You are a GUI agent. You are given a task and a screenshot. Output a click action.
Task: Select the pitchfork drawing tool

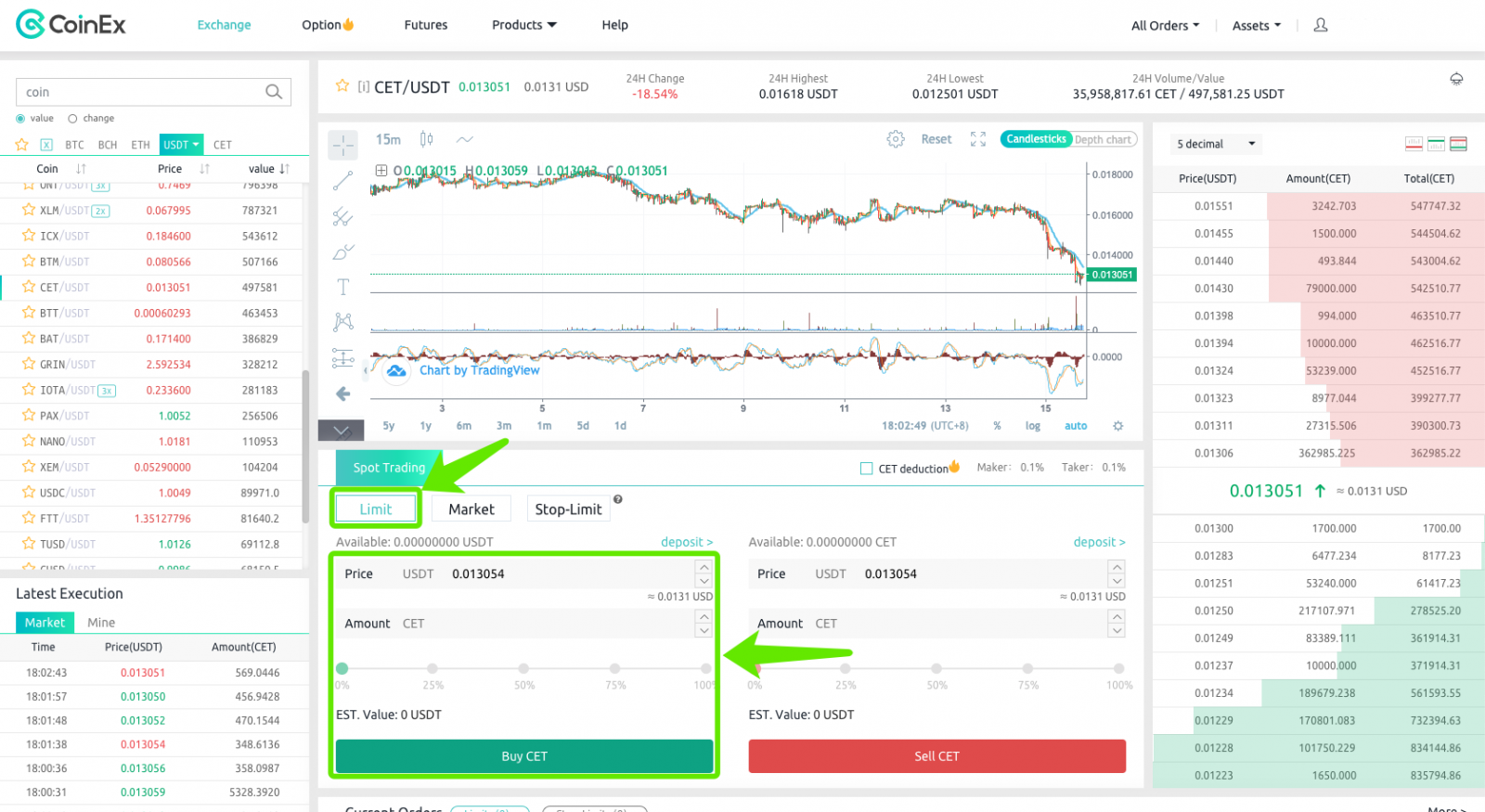[343, 217]
